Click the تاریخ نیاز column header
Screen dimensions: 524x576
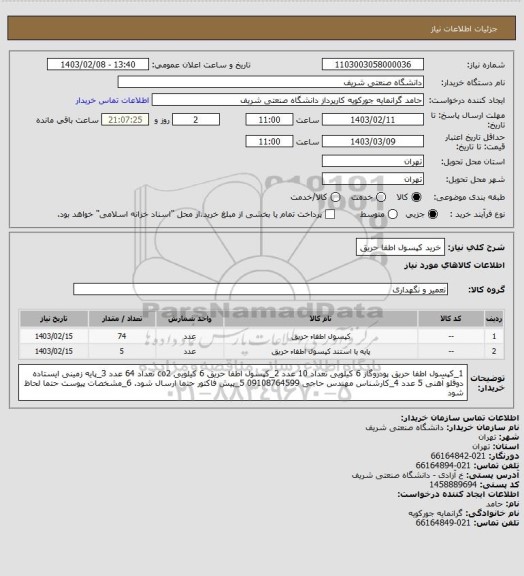pos(54,318)
